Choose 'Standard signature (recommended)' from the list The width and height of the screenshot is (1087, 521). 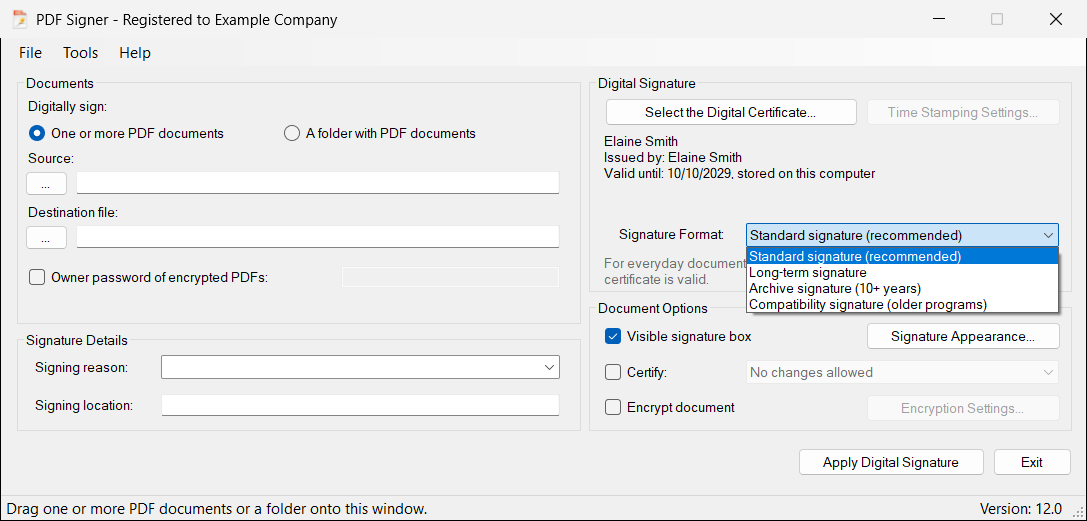902,256
